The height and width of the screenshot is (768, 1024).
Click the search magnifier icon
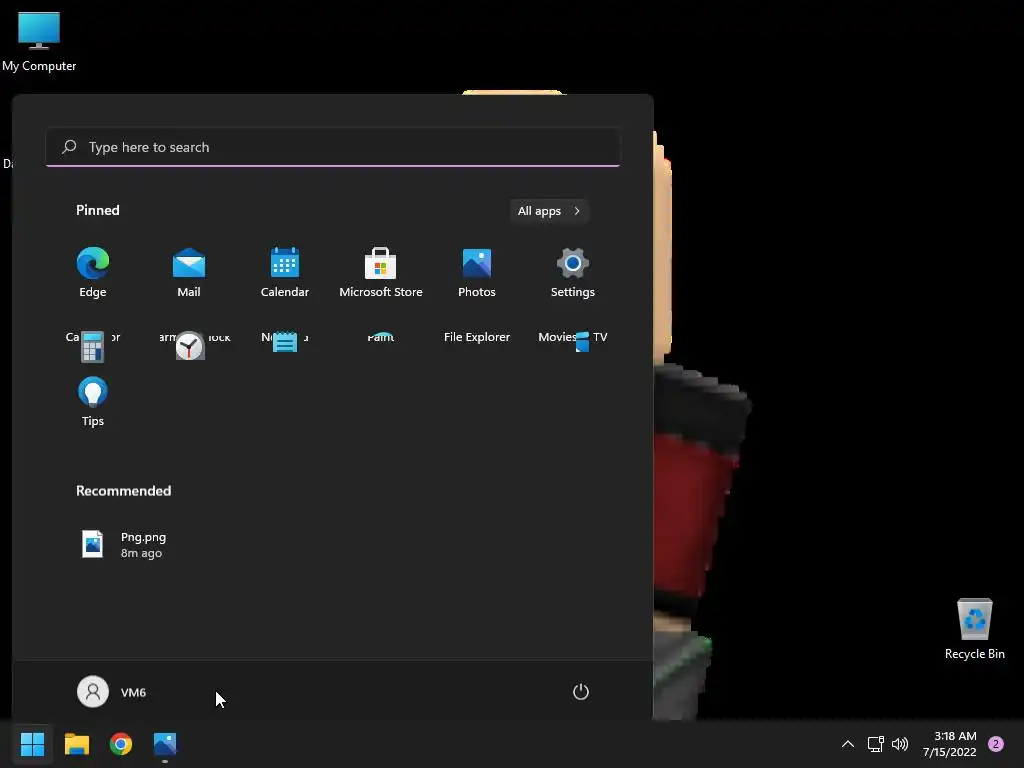click(69, 146)
